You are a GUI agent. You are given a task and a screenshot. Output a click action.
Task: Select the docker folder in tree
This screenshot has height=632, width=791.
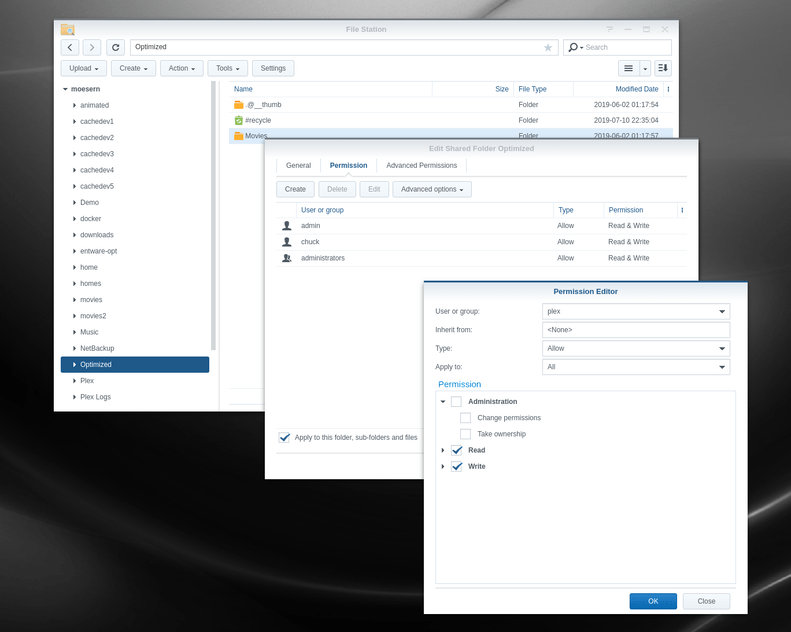[90, 218]
